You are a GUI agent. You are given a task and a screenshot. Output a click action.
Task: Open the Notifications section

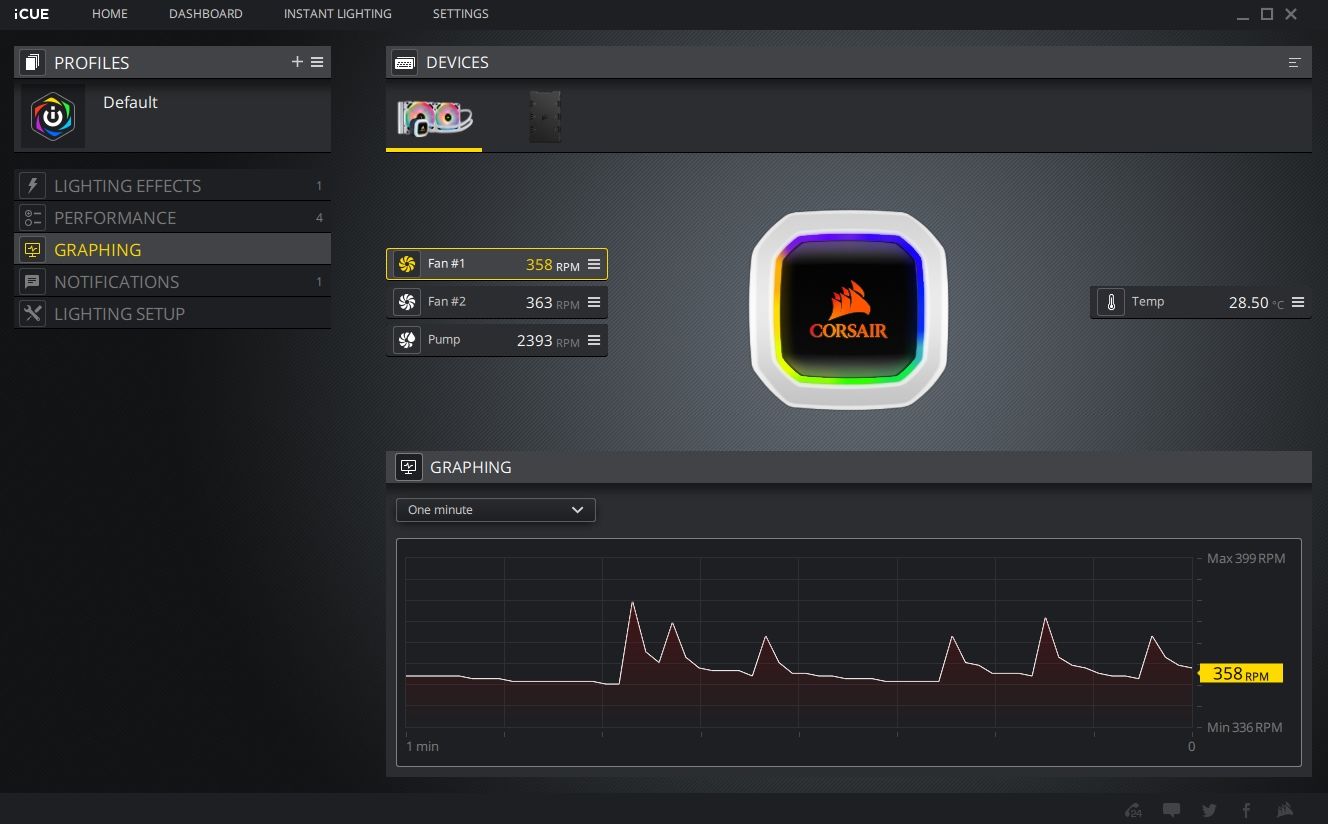pyautogui.click(x=172, y=282)
